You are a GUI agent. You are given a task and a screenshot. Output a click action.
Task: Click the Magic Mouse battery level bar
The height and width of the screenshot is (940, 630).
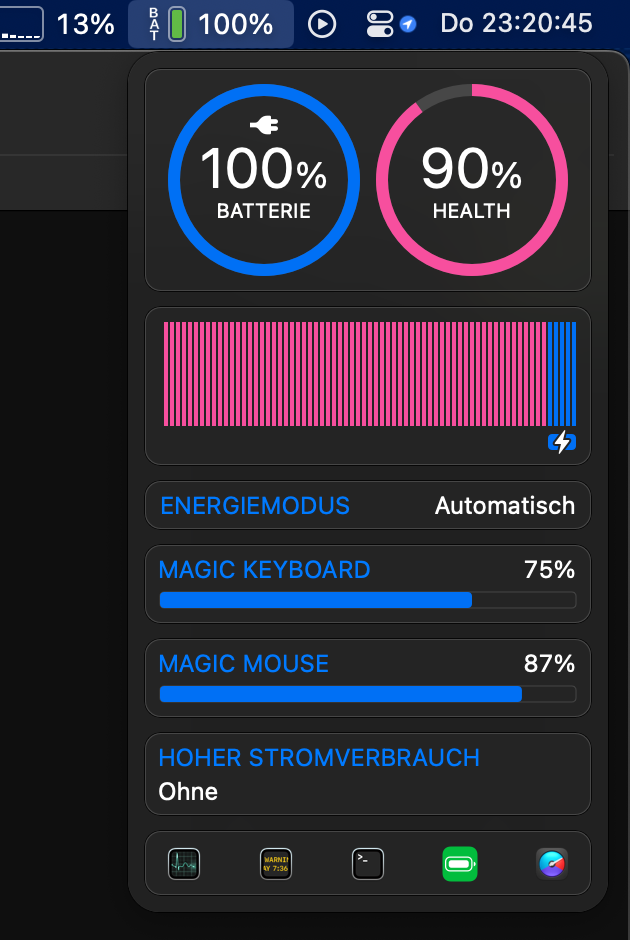(368, 694)
